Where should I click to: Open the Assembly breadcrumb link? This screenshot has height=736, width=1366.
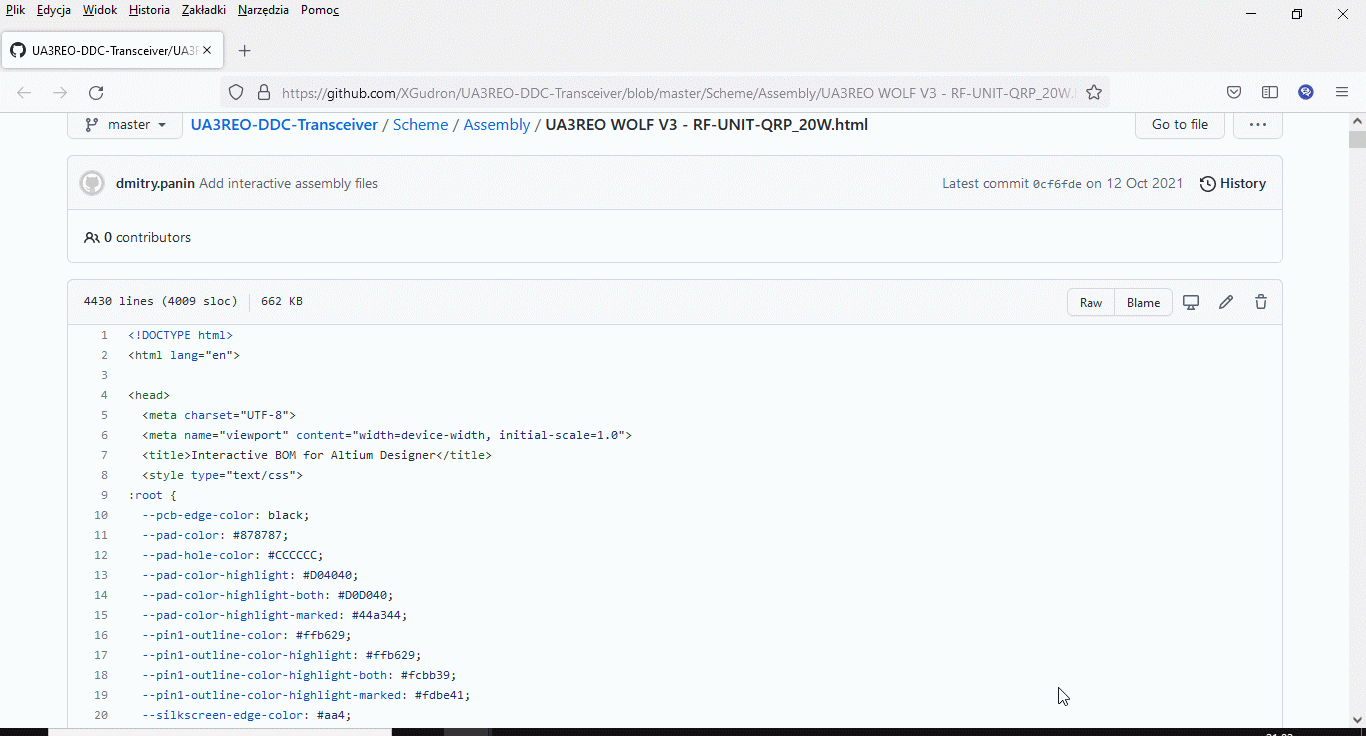tap(497, 125)
